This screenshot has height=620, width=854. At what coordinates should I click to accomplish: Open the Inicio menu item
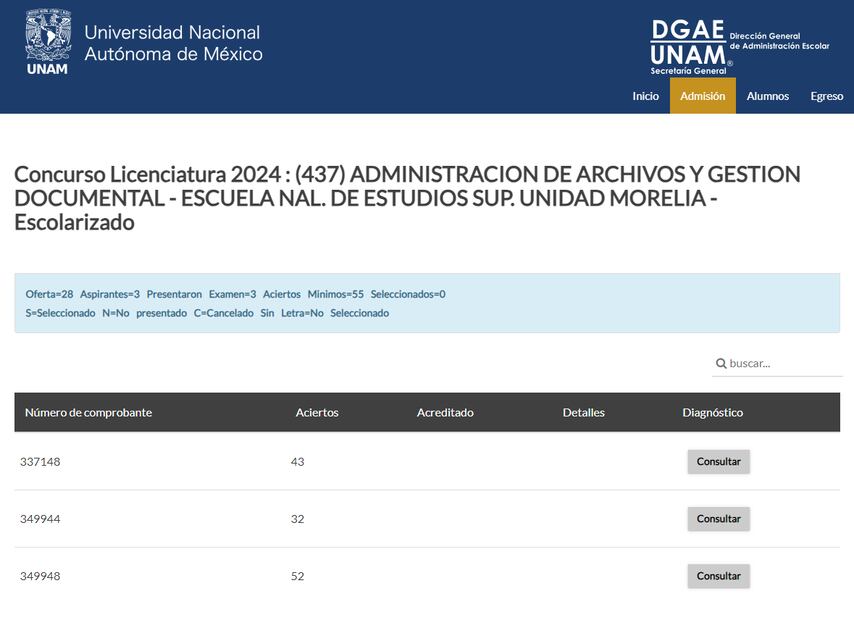point(645,96)
